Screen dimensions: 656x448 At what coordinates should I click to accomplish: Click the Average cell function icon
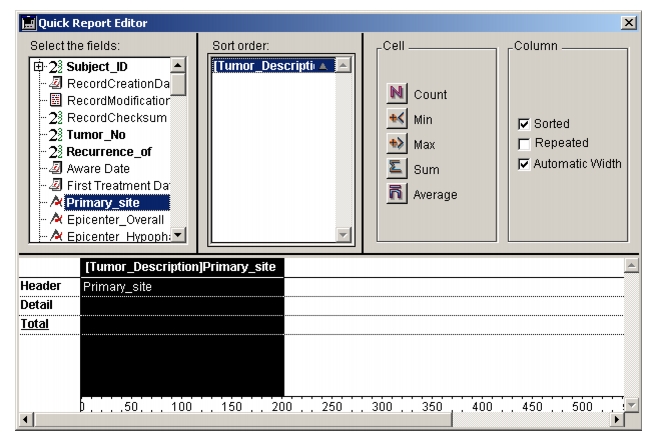(x=396, y=195)
